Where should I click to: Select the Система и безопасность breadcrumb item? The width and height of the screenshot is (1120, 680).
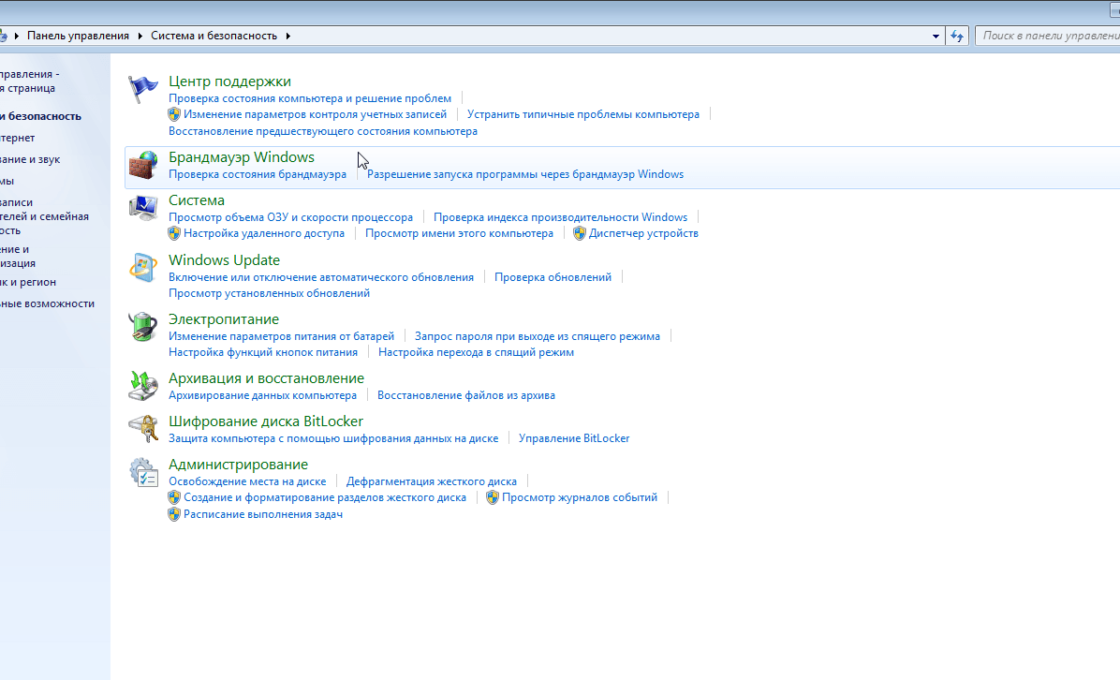pos(214,36)
